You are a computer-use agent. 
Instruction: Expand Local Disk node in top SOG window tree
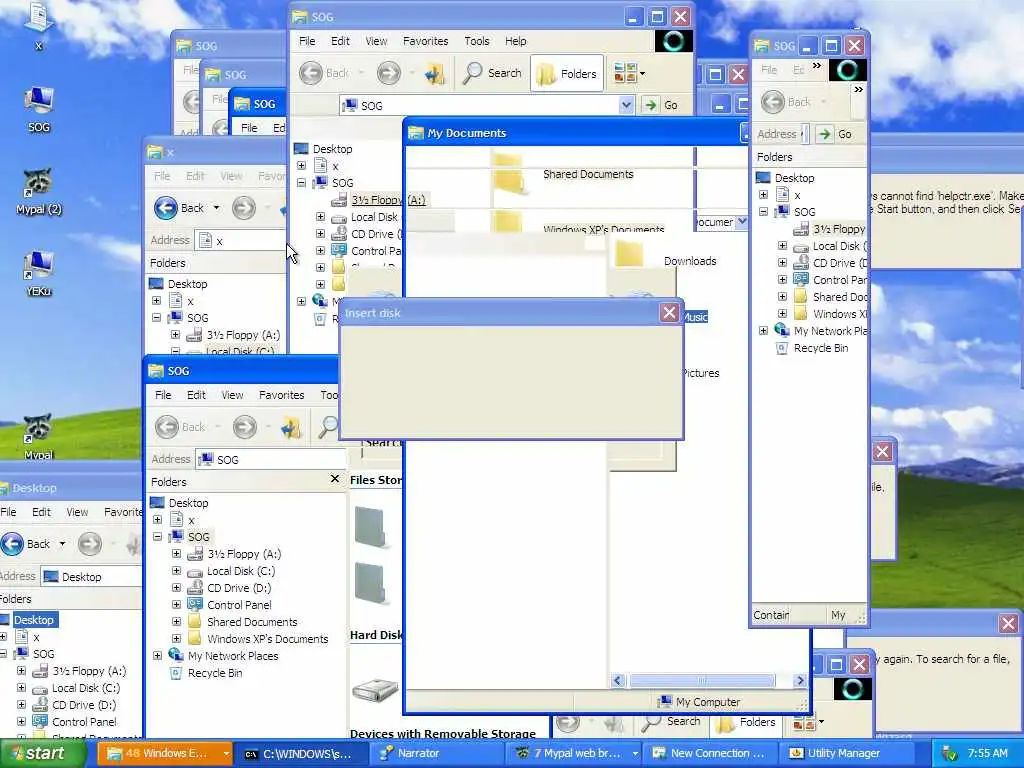[x=320, y=217]
